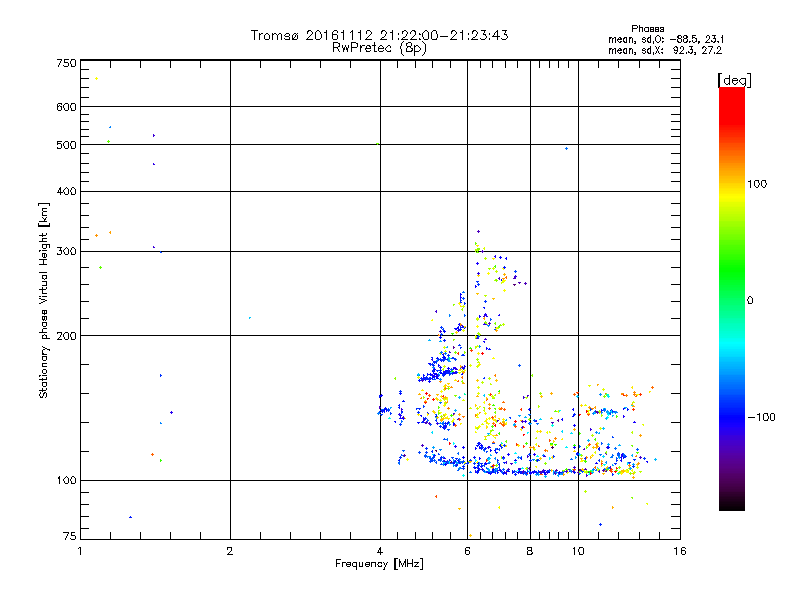The image size is (800, 600).
Task: Click the "Frequency [MHz]" axis label
Action: click(379, 564)
